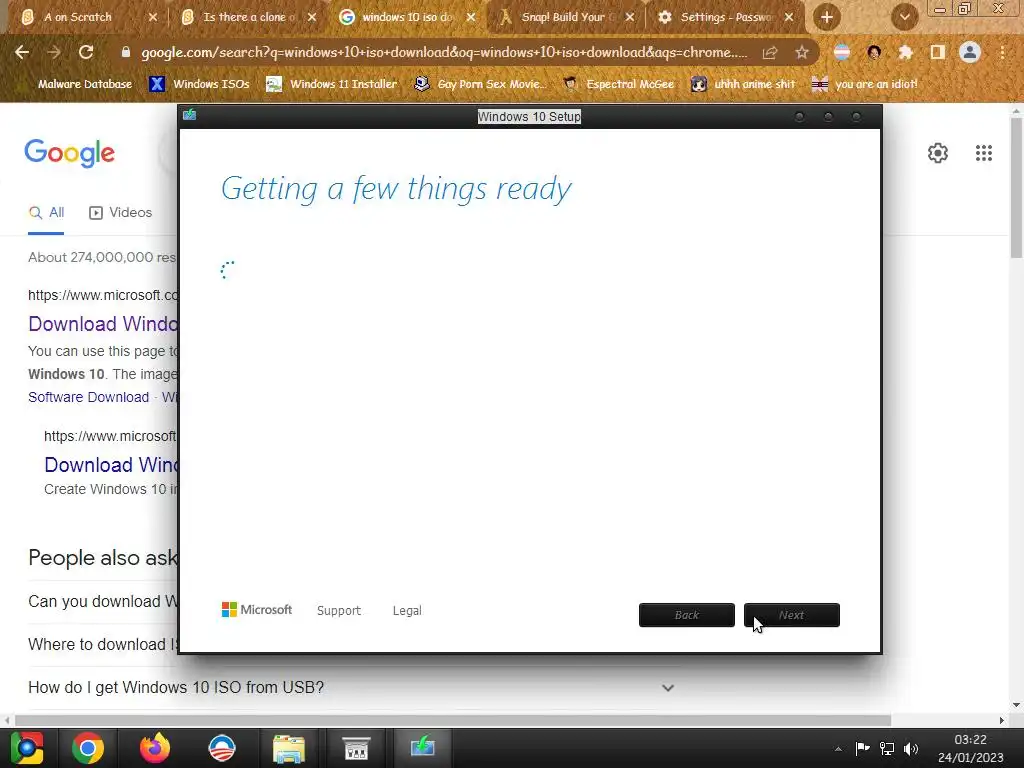Click horizontal scrollbar right arrow
Image resolution: width=1024 pixels, height=768 pixels.
point(1001,720)
